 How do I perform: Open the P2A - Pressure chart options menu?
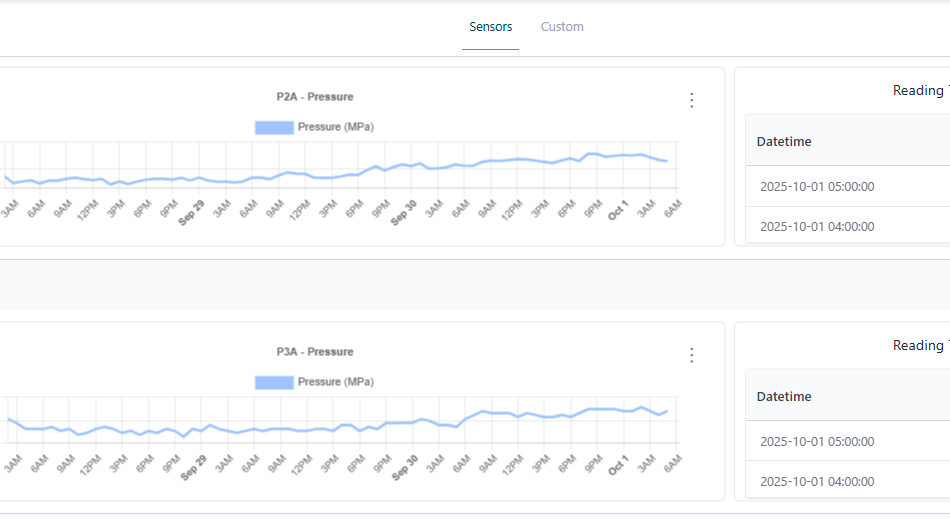(691, 100)
